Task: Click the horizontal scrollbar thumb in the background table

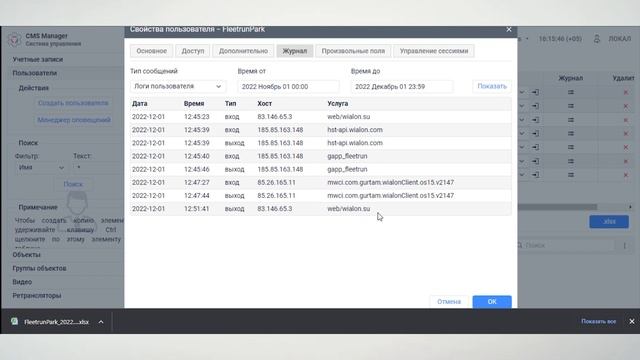Action: [557, 207]
